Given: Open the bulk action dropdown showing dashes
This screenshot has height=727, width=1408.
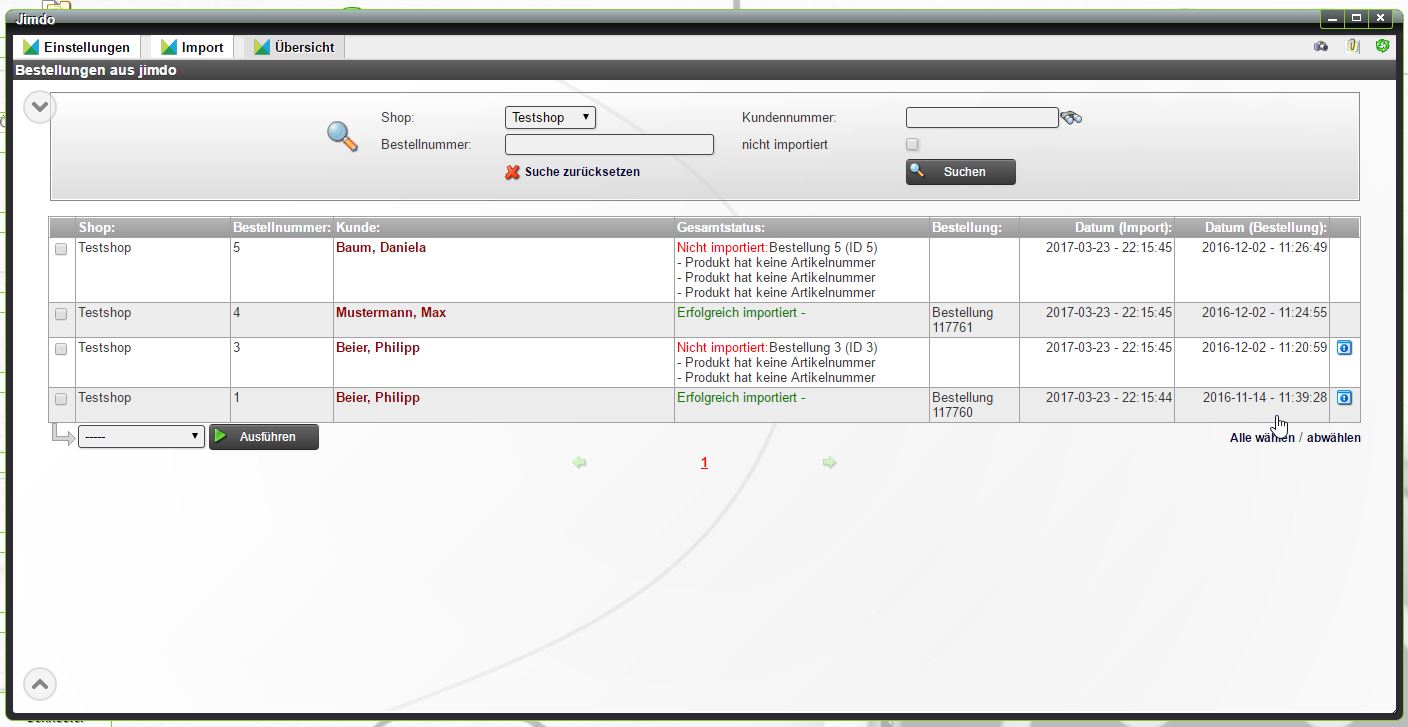Looking at the screenshot, I should click(141, 437).
